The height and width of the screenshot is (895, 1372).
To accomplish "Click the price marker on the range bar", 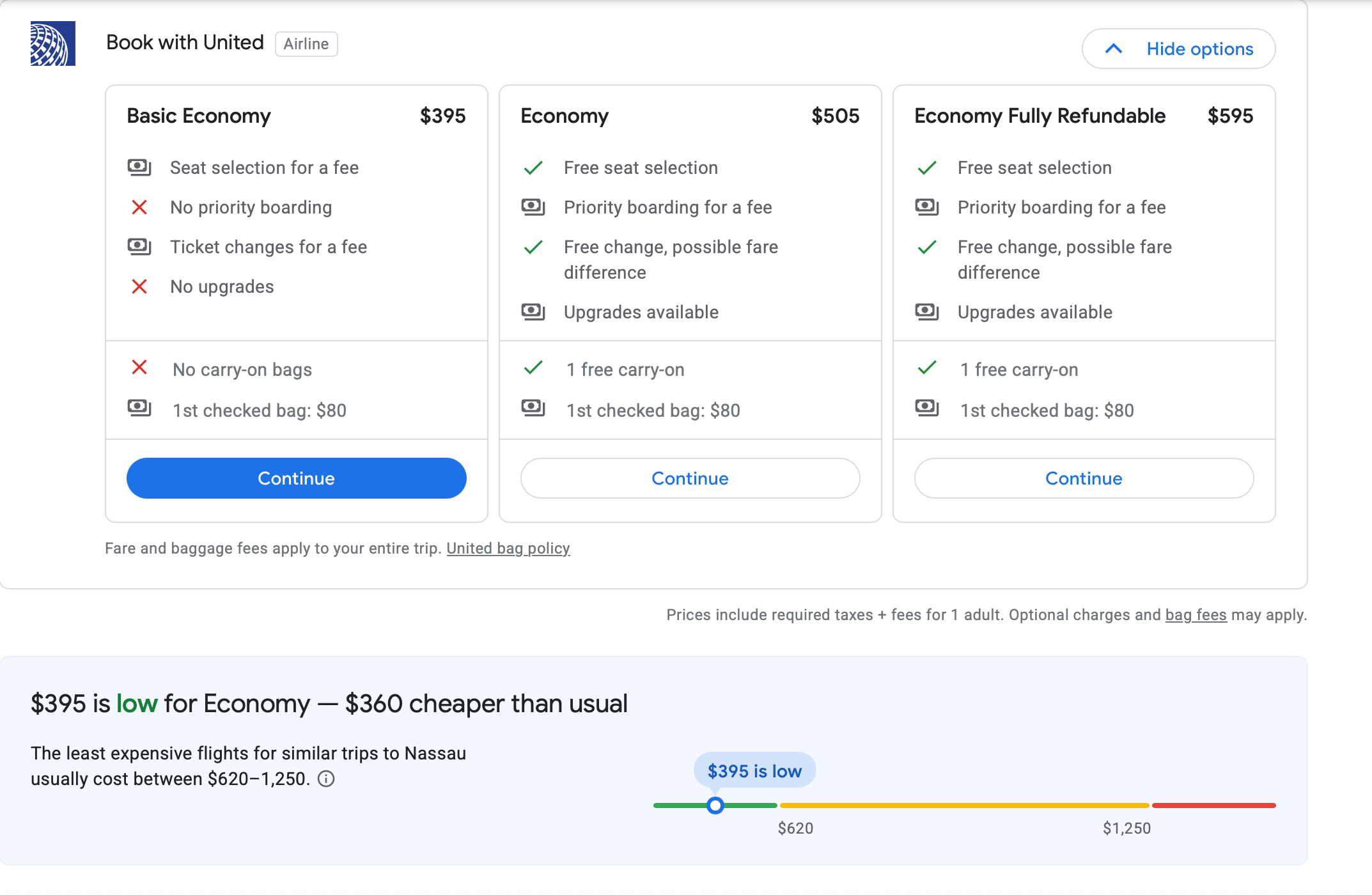I will [x=715, y=805].
